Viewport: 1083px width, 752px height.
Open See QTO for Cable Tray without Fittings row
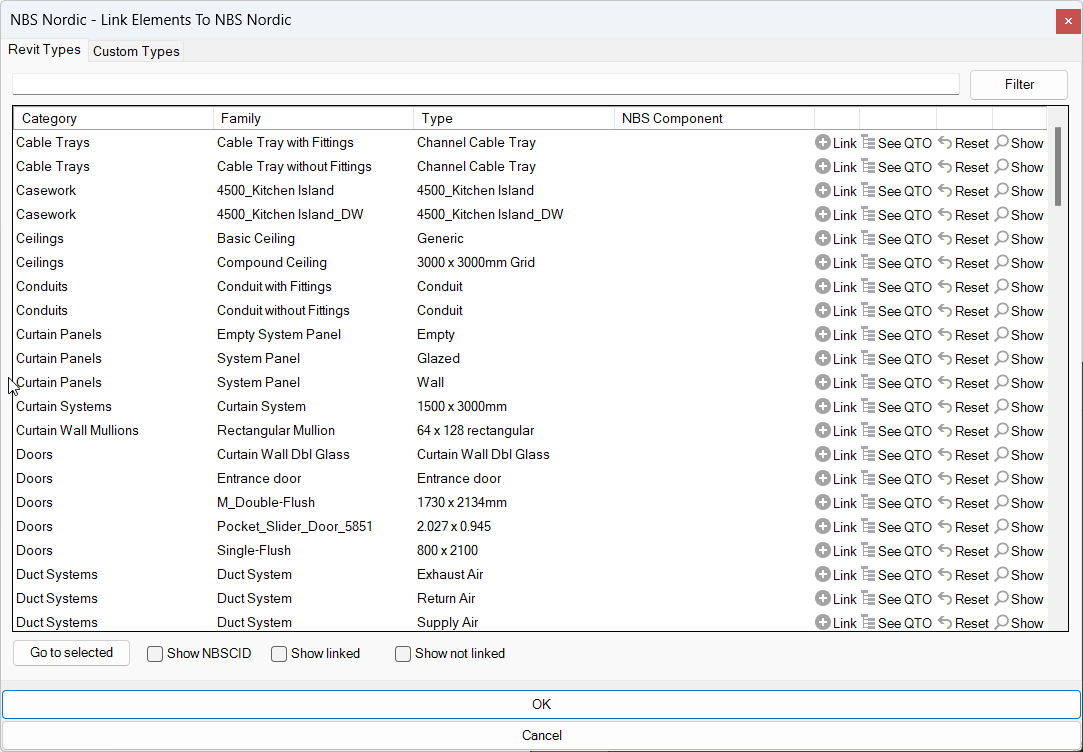(897, 167)
